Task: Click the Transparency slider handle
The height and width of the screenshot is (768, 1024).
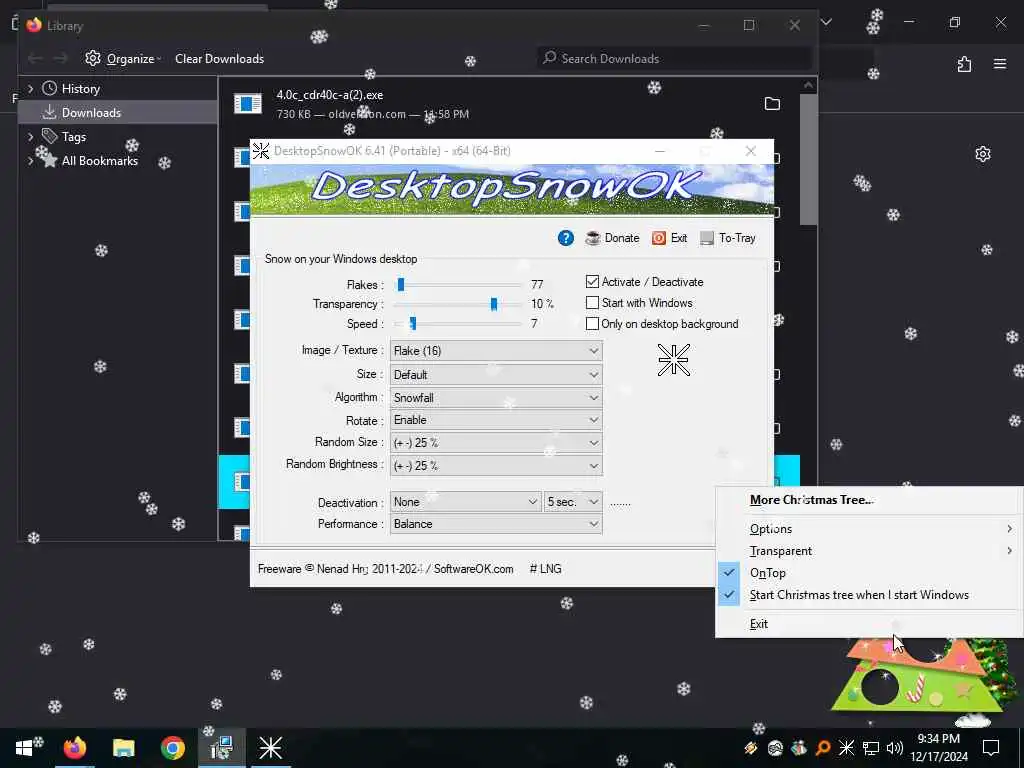Action: [x=494, y=304]
